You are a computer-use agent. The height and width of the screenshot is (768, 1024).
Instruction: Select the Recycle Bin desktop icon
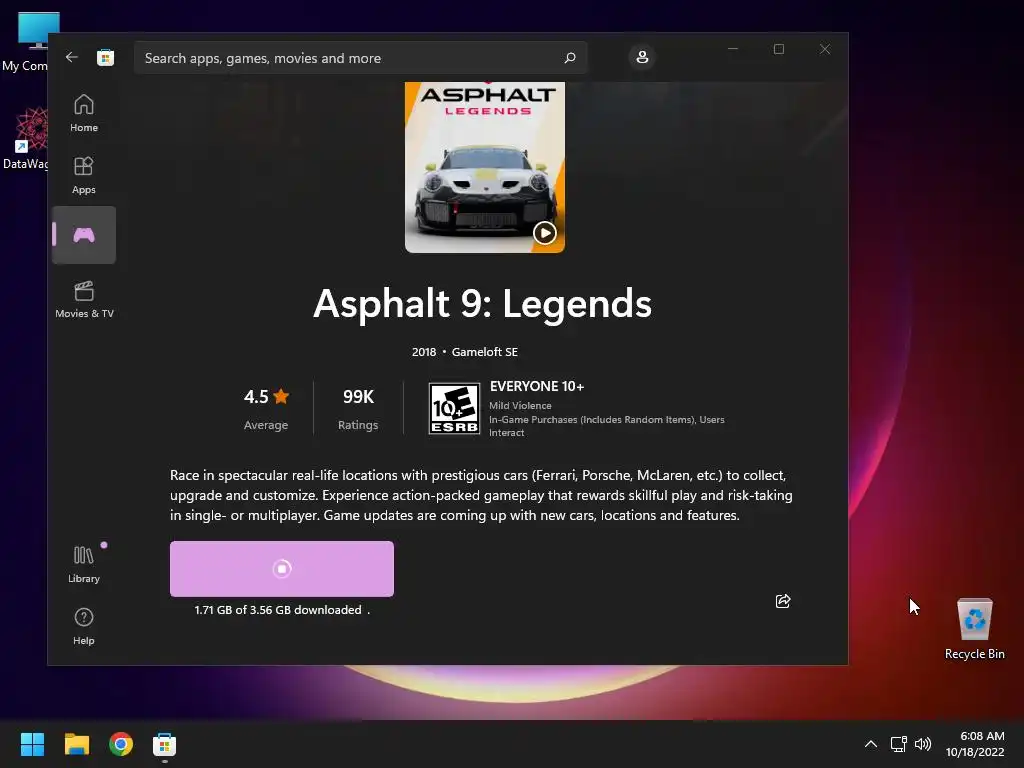pos(974,628)
